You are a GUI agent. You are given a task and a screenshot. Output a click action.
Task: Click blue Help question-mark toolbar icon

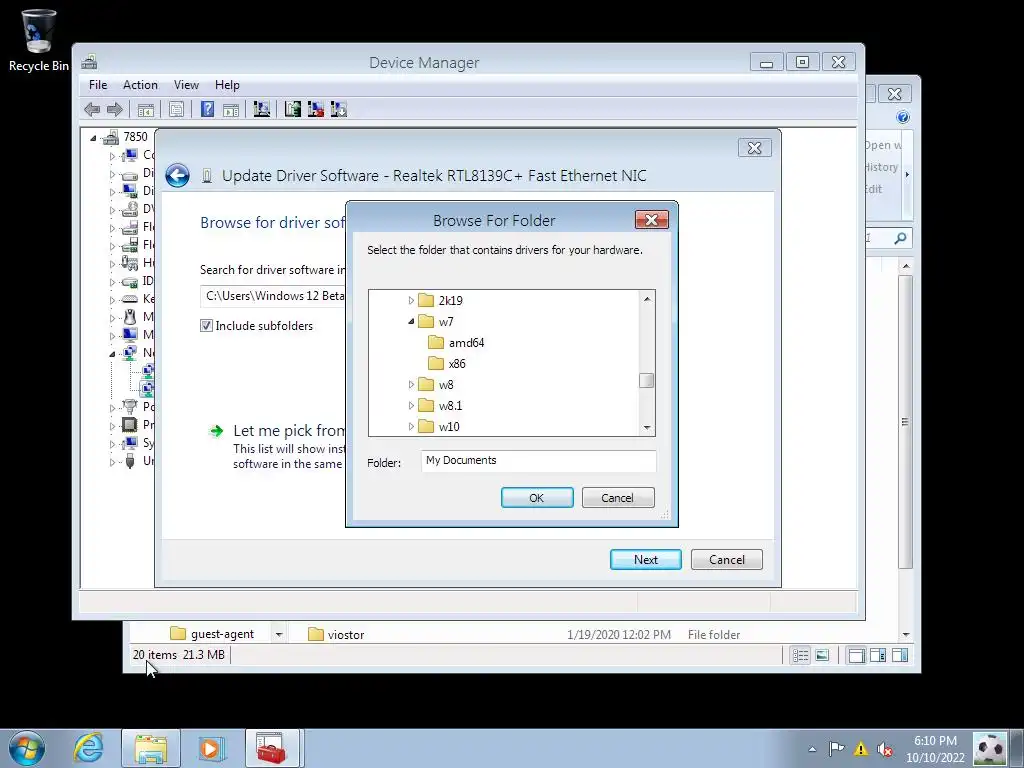tap(208, 110)
